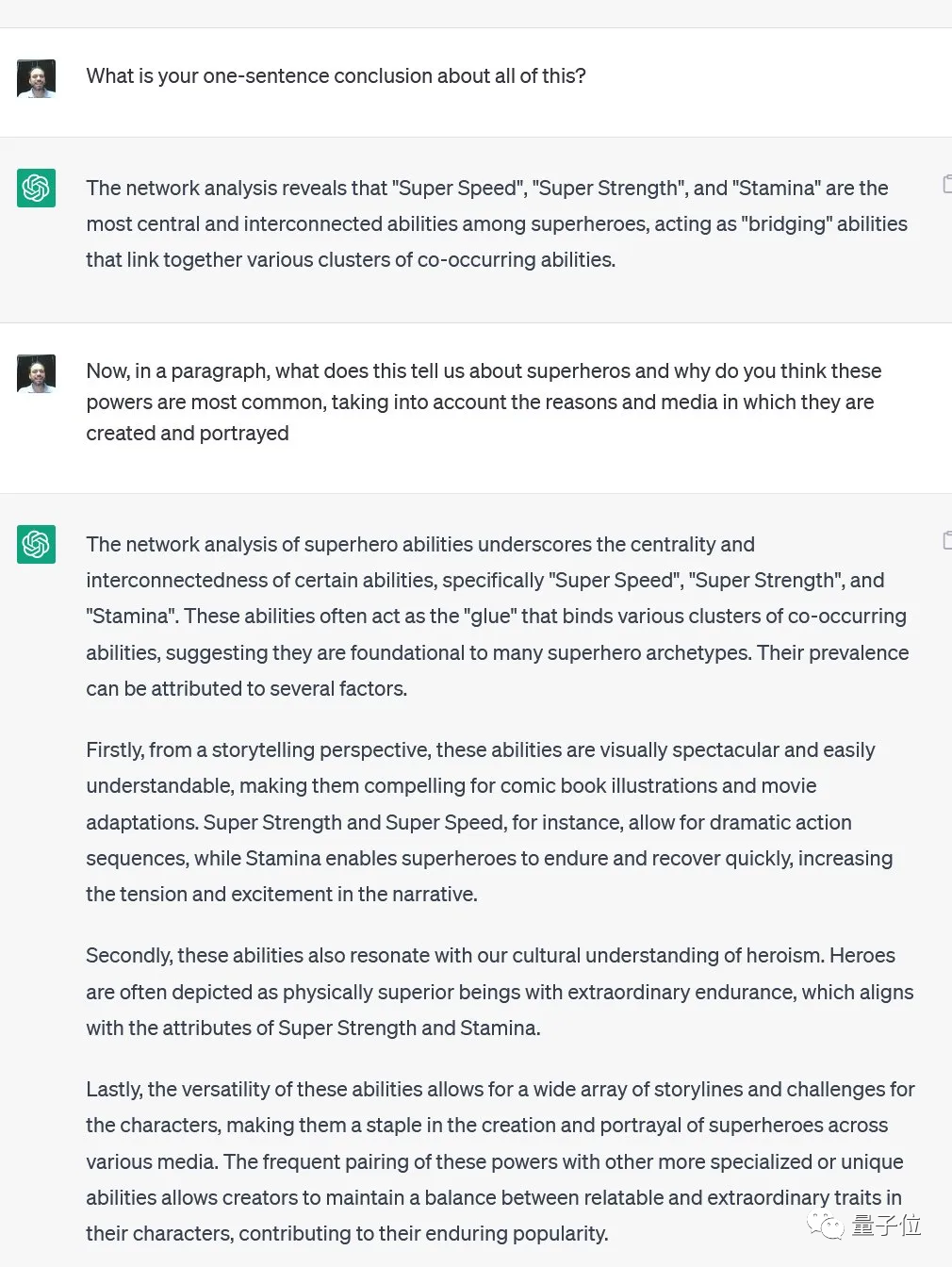Copy the long superhero analysis response via the clipboard icon
The image size is (952, 1267).
(x=946, y=540)
